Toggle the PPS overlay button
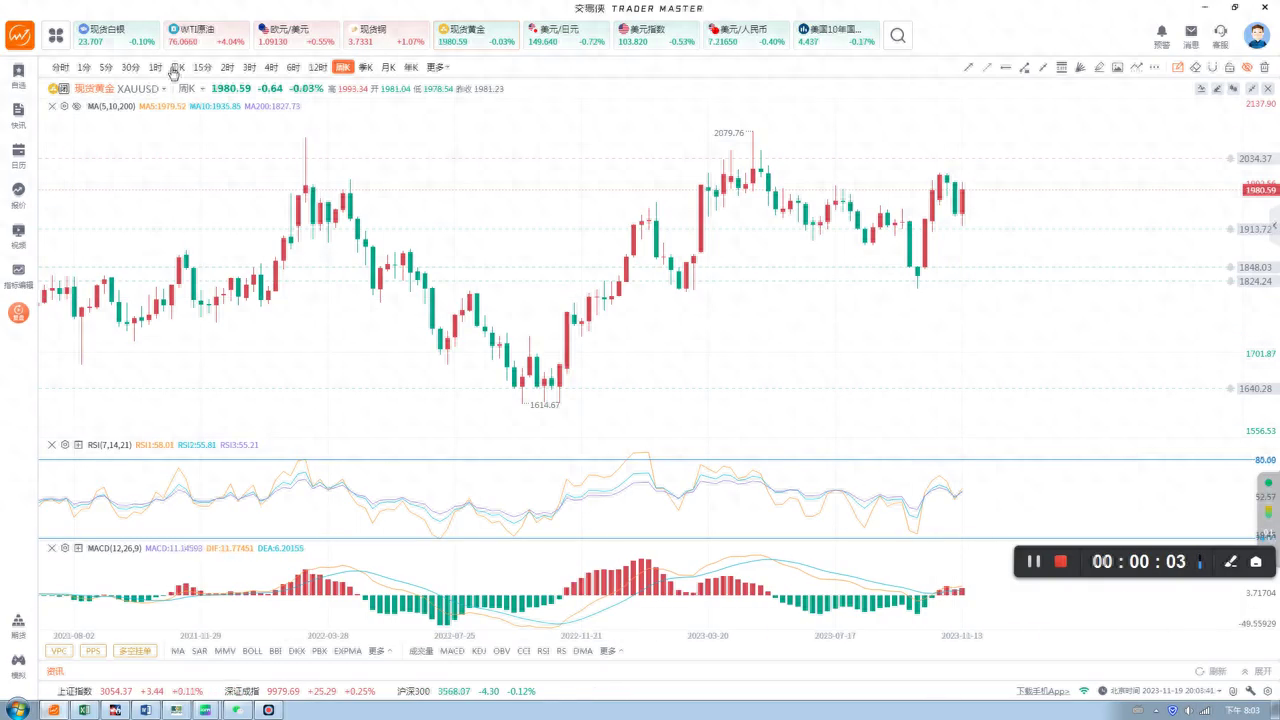Image resolution: width=1280 pixels, height=720 pixels. 93,651
